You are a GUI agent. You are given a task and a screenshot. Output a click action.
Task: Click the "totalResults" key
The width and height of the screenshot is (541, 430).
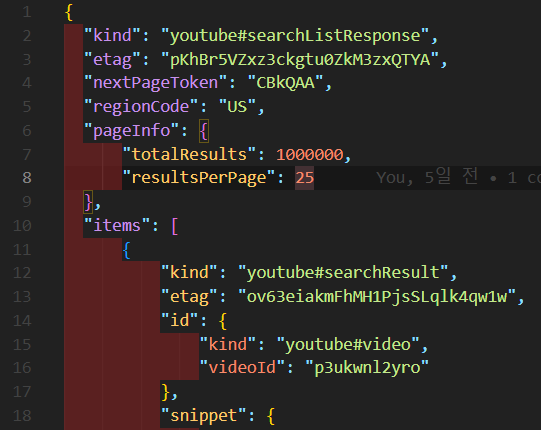189,154
